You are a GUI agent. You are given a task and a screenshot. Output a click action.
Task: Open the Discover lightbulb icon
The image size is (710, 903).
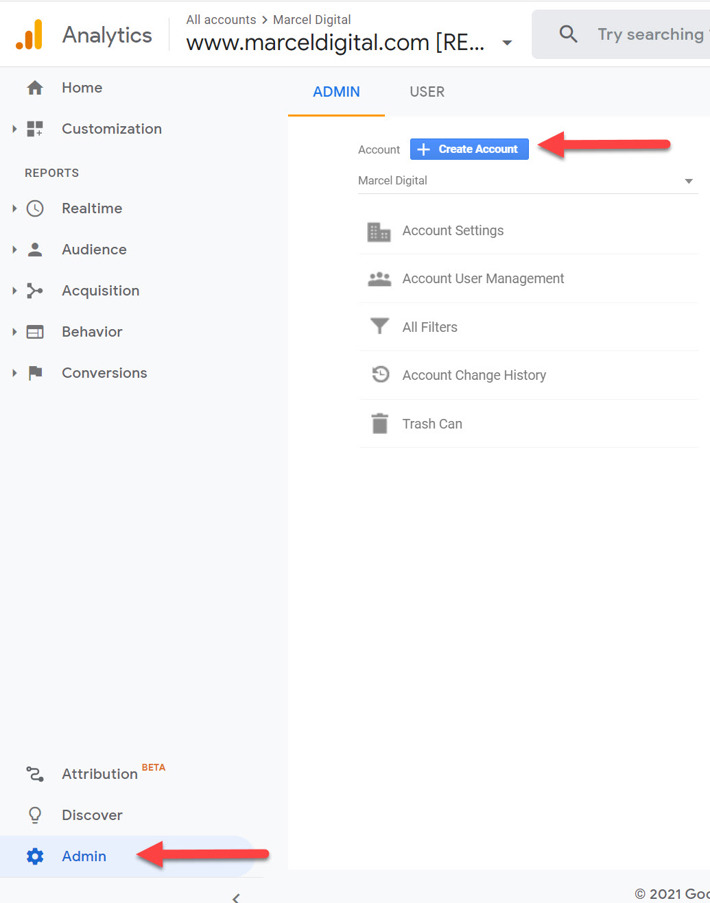point(35,815)
